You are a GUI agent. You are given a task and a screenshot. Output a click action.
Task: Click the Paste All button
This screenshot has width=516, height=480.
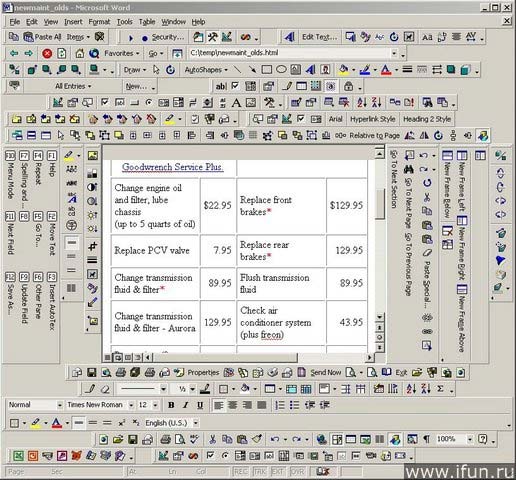pyautogui.click(x=42, y=37)
